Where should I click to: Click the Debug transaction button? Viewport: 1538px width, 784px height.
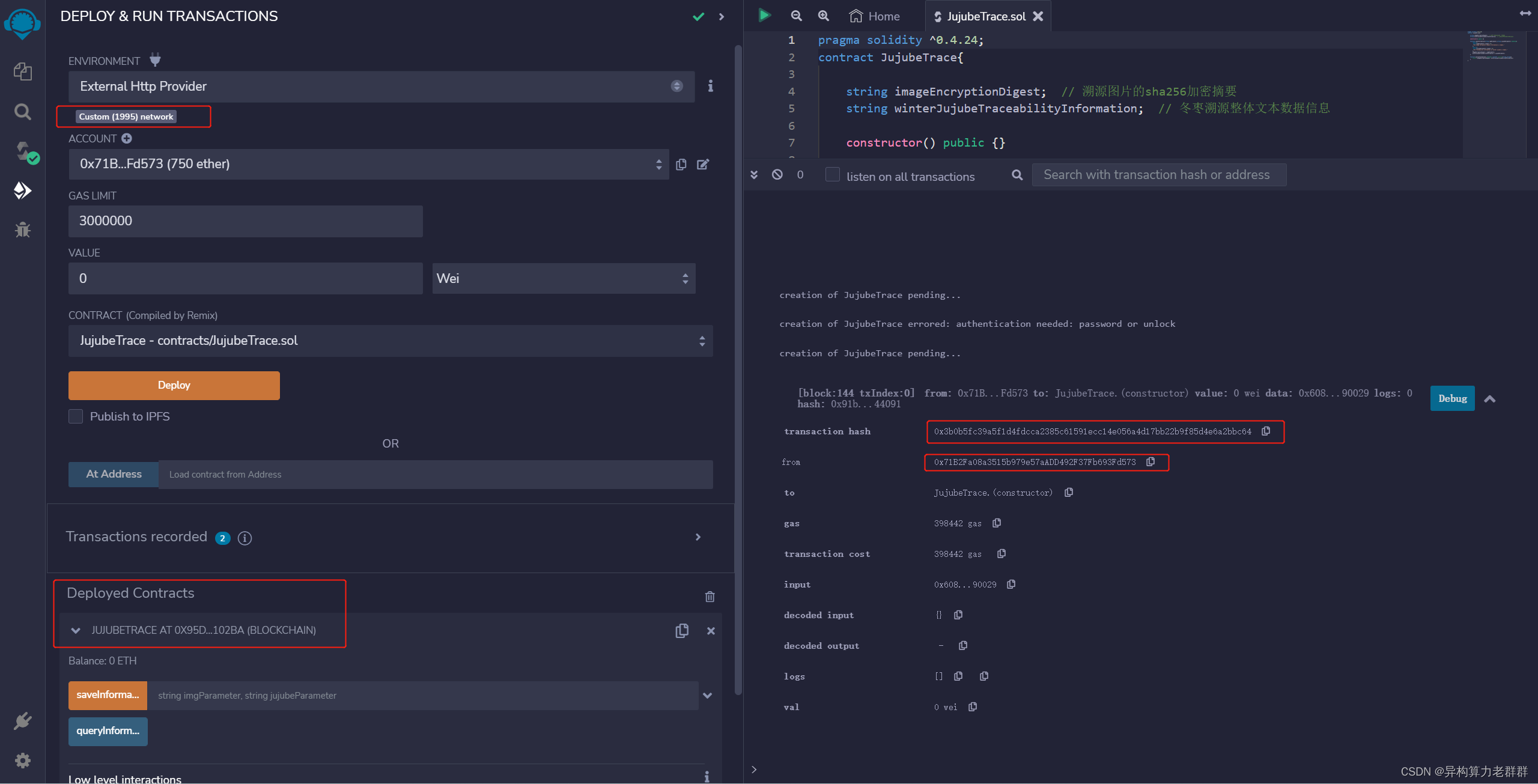(x=1452, y=398)
